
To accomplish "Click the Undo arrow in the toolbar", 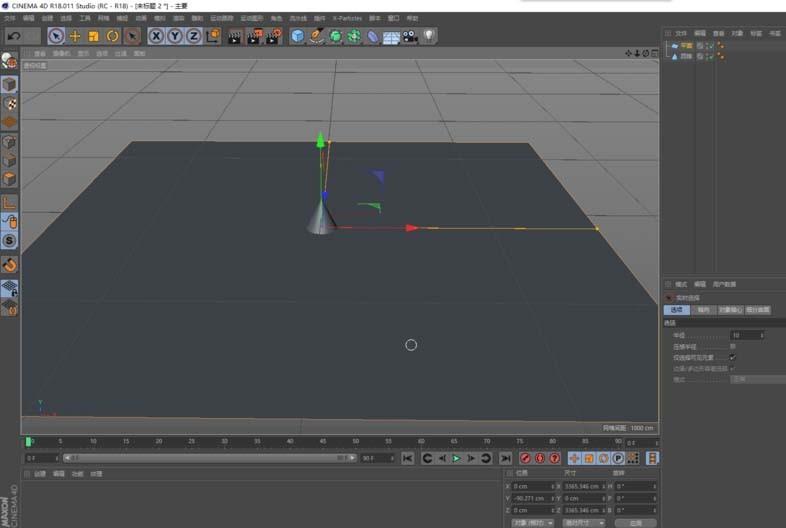I will 13,36.
